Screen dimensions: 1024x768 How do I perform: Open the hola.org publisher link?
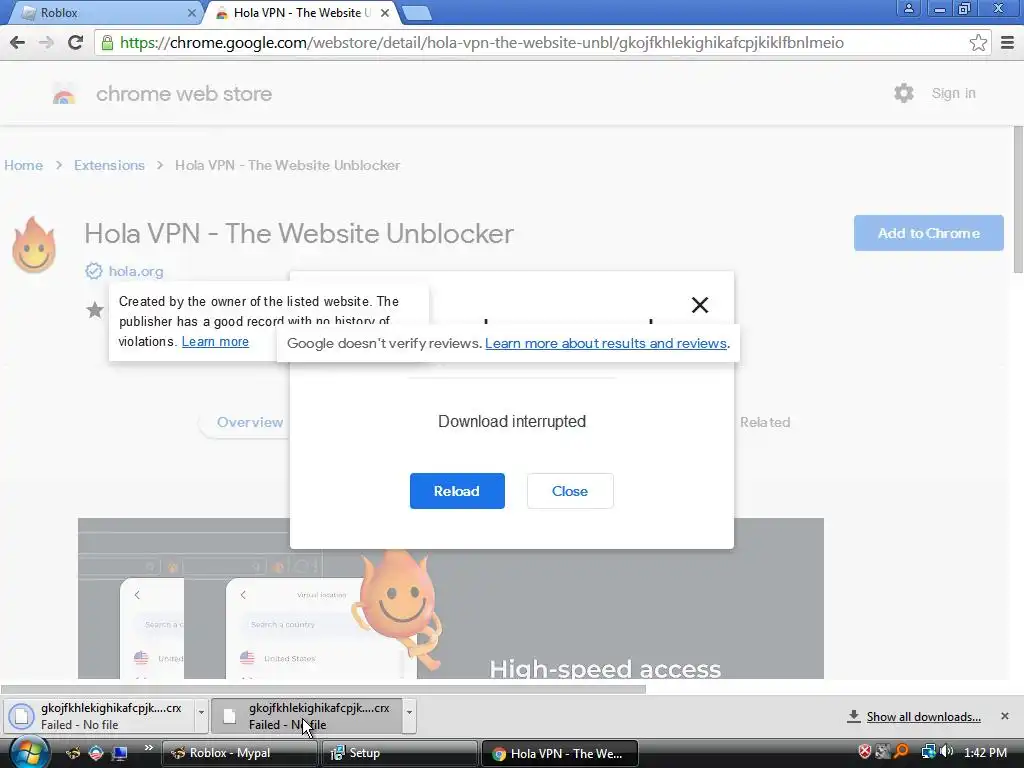[136, 271]
